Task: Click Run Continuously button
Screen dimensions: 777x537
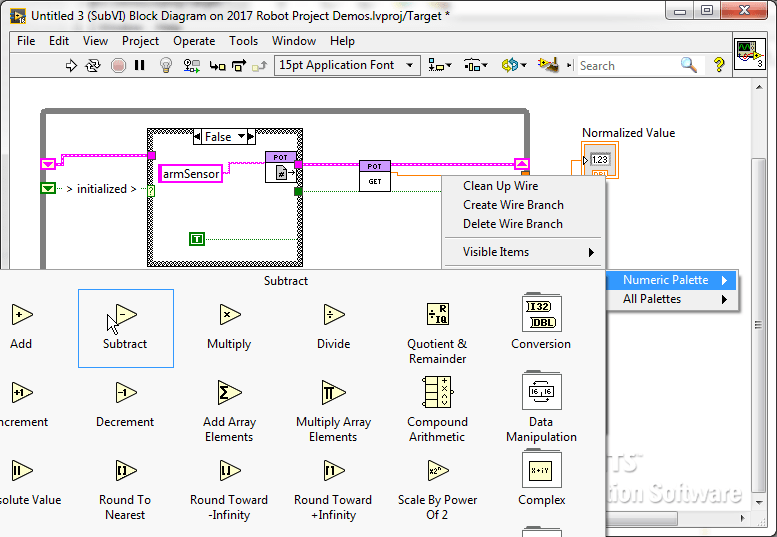Action: click(93, 65)
